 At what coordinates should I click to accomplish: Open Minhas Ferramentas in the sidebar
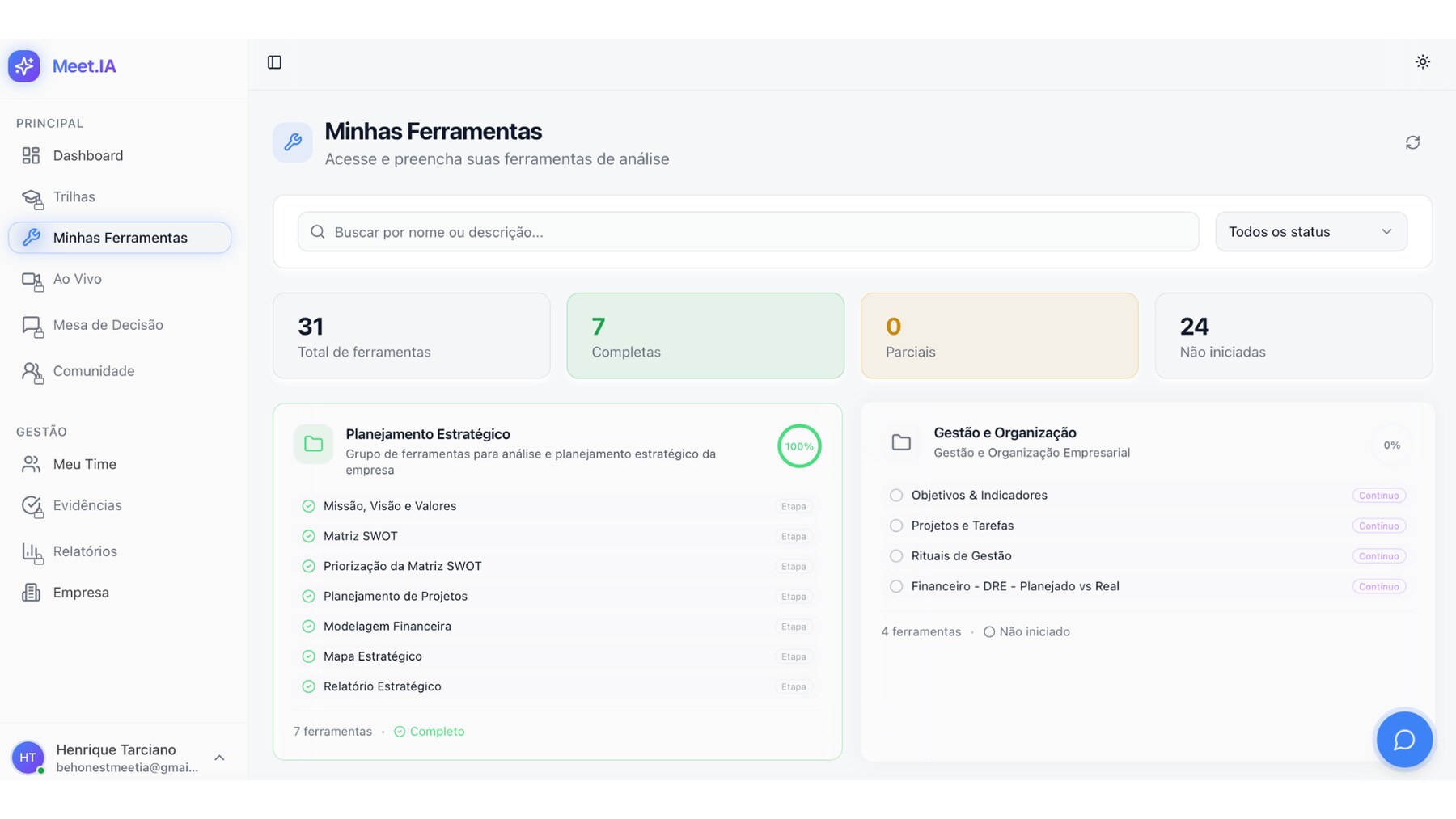120,238
